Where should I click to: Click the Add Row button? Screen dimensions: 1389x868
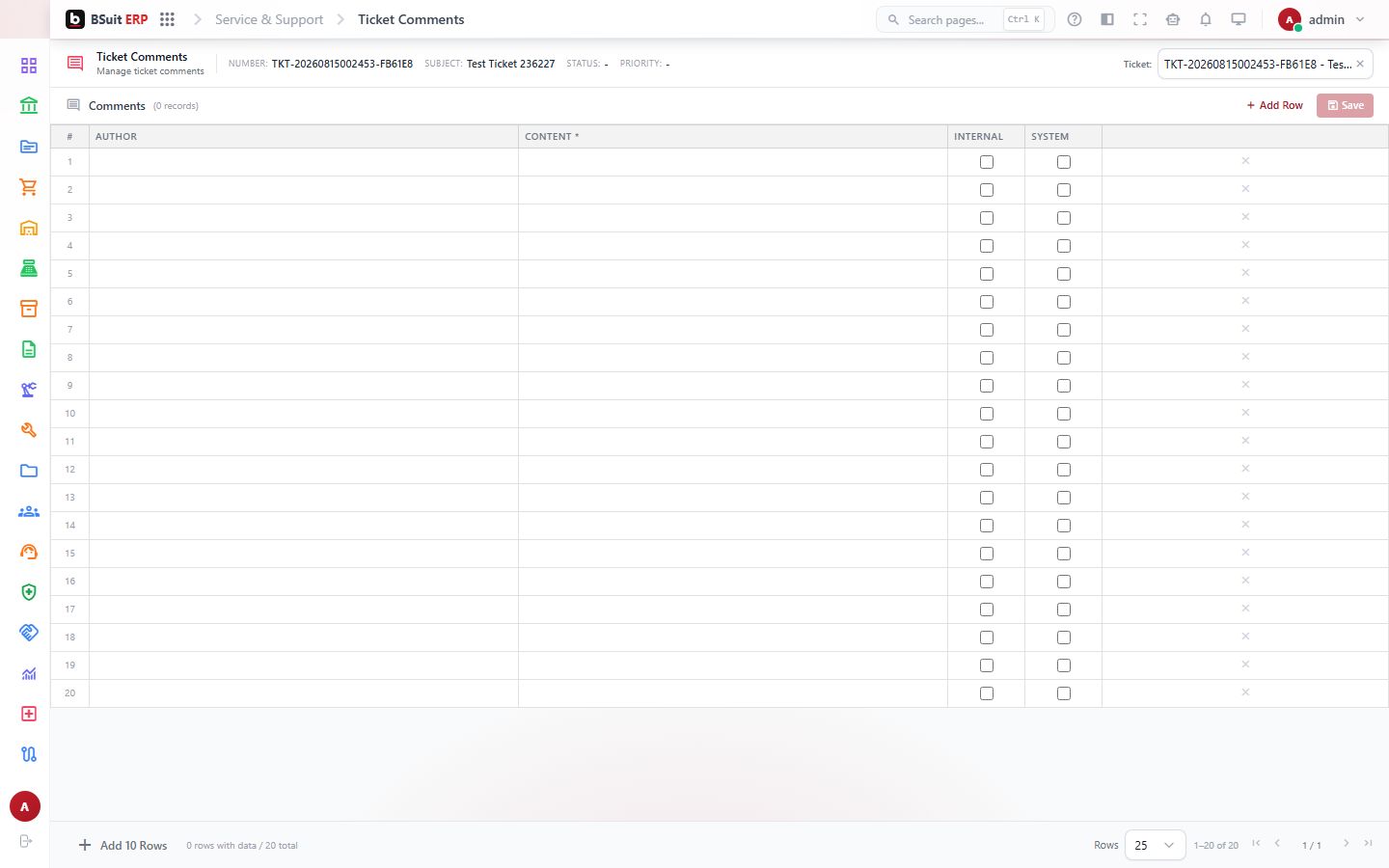1274,105
